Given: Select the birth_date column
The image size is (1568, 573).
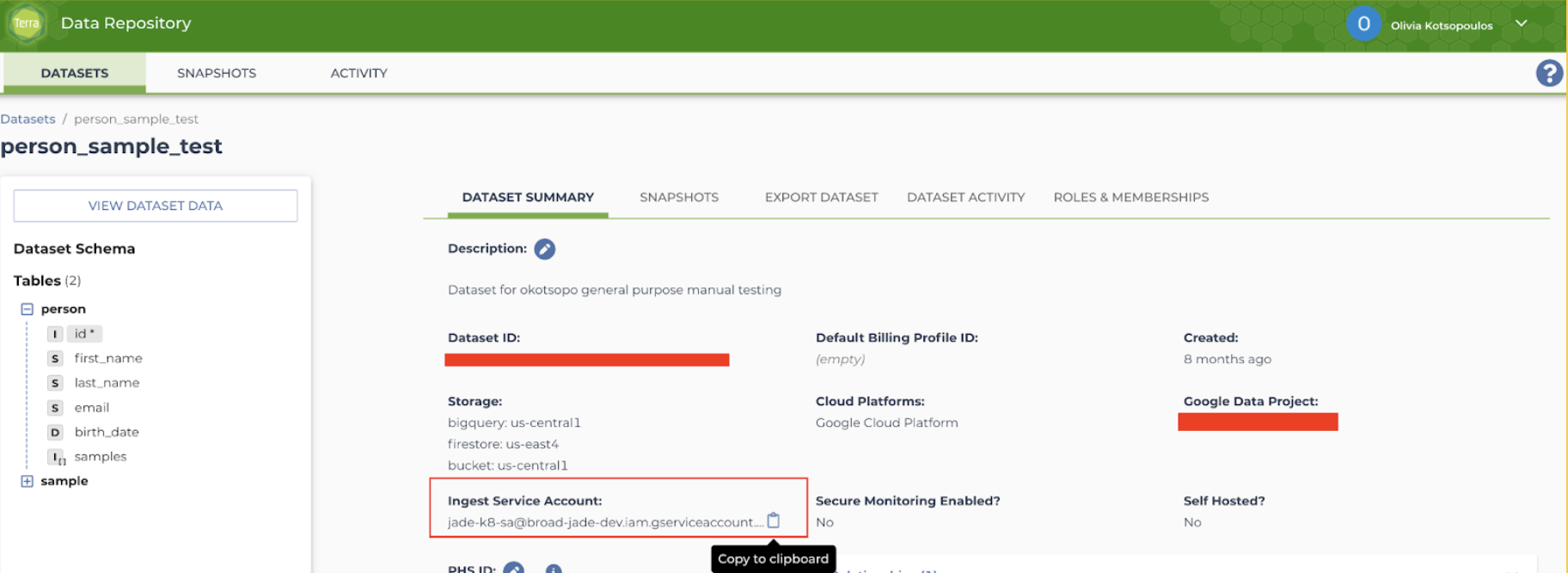Looking at the screenshot, I should (x=107, y=432).
